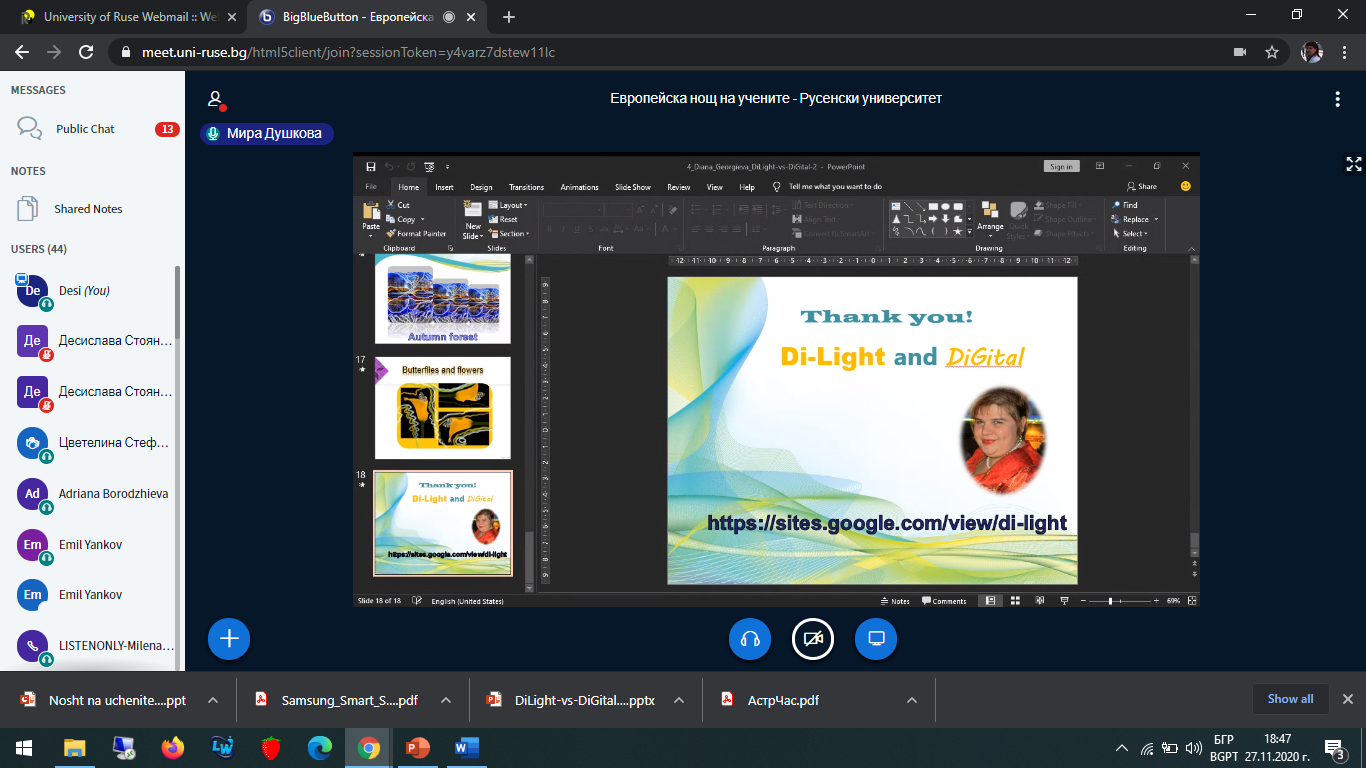Make presentation fullscreen with the arrows icon
1366x768 pixels.
pos(1354,164)
